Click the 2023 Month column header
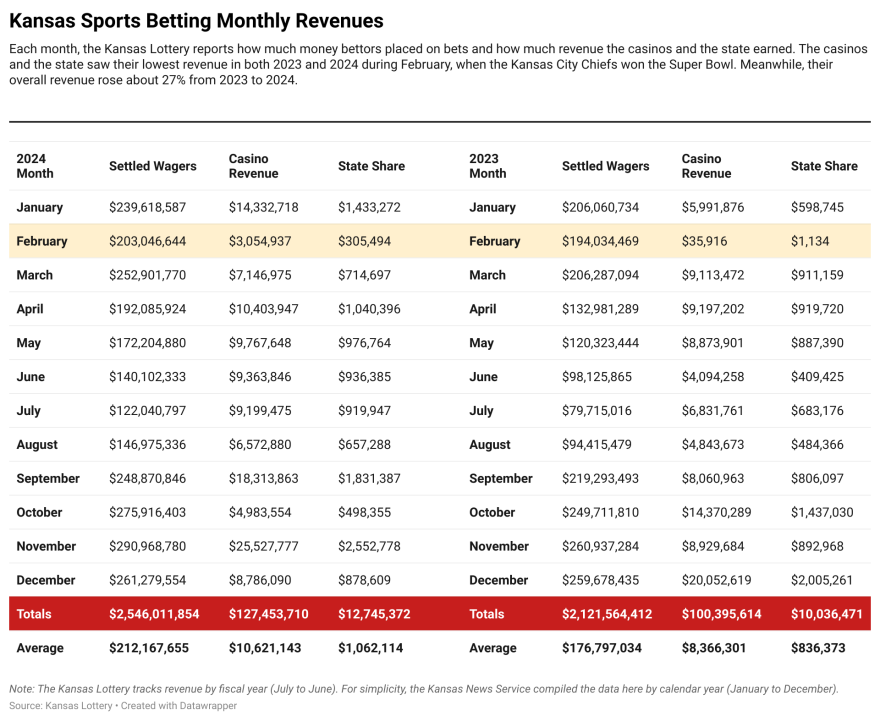 click(x=488, y=166)
